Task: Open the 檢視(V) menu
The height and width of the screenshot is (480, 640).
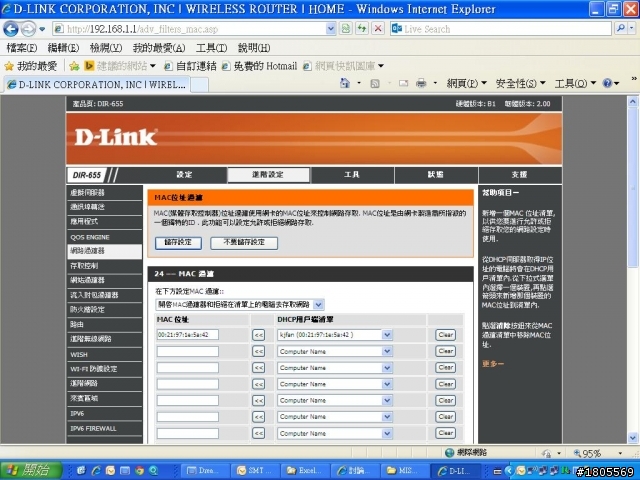Action: (106, 48)
